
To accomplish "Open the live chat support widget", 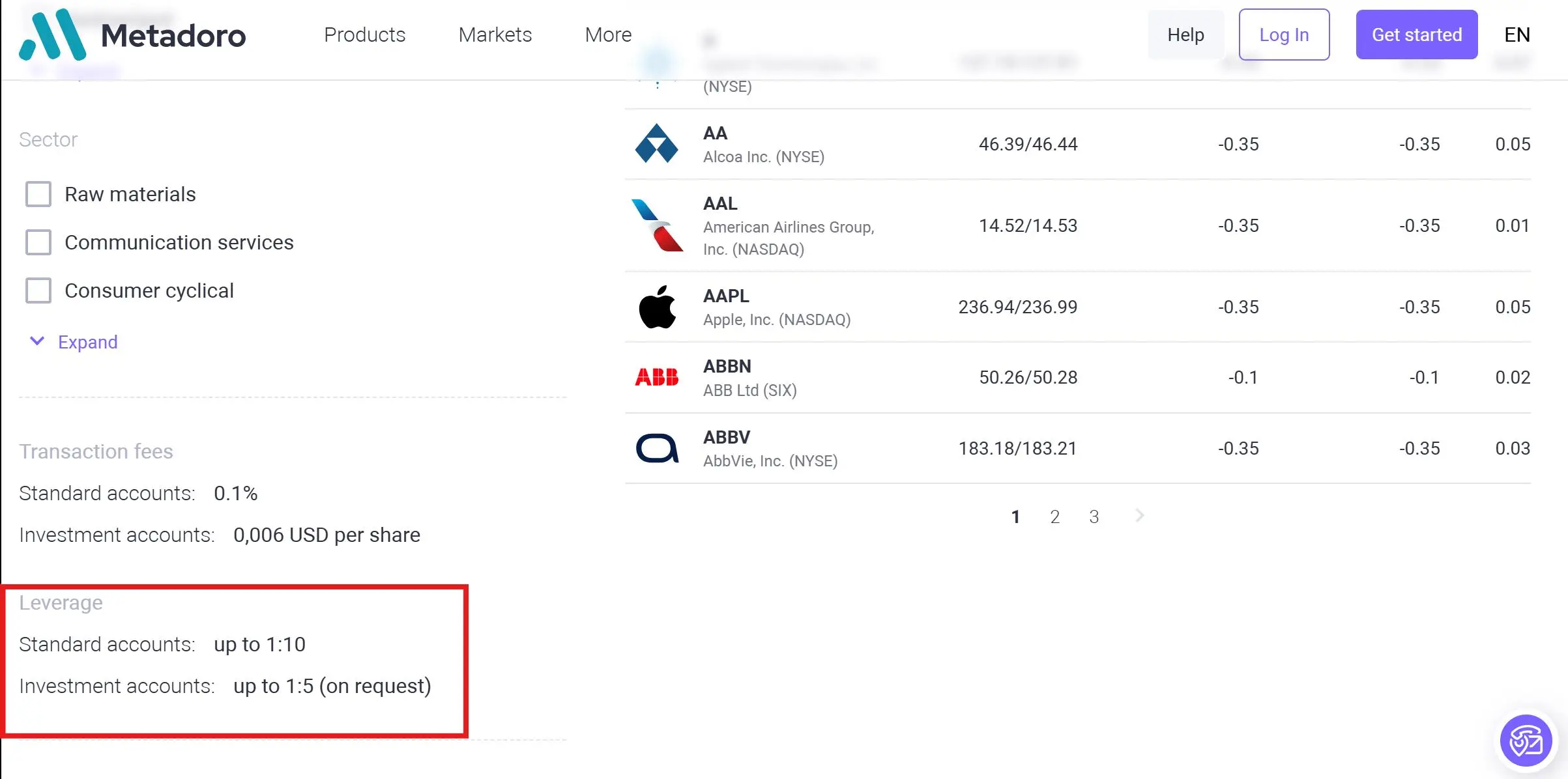I will pyautogui.click(x=1526, y=741).
